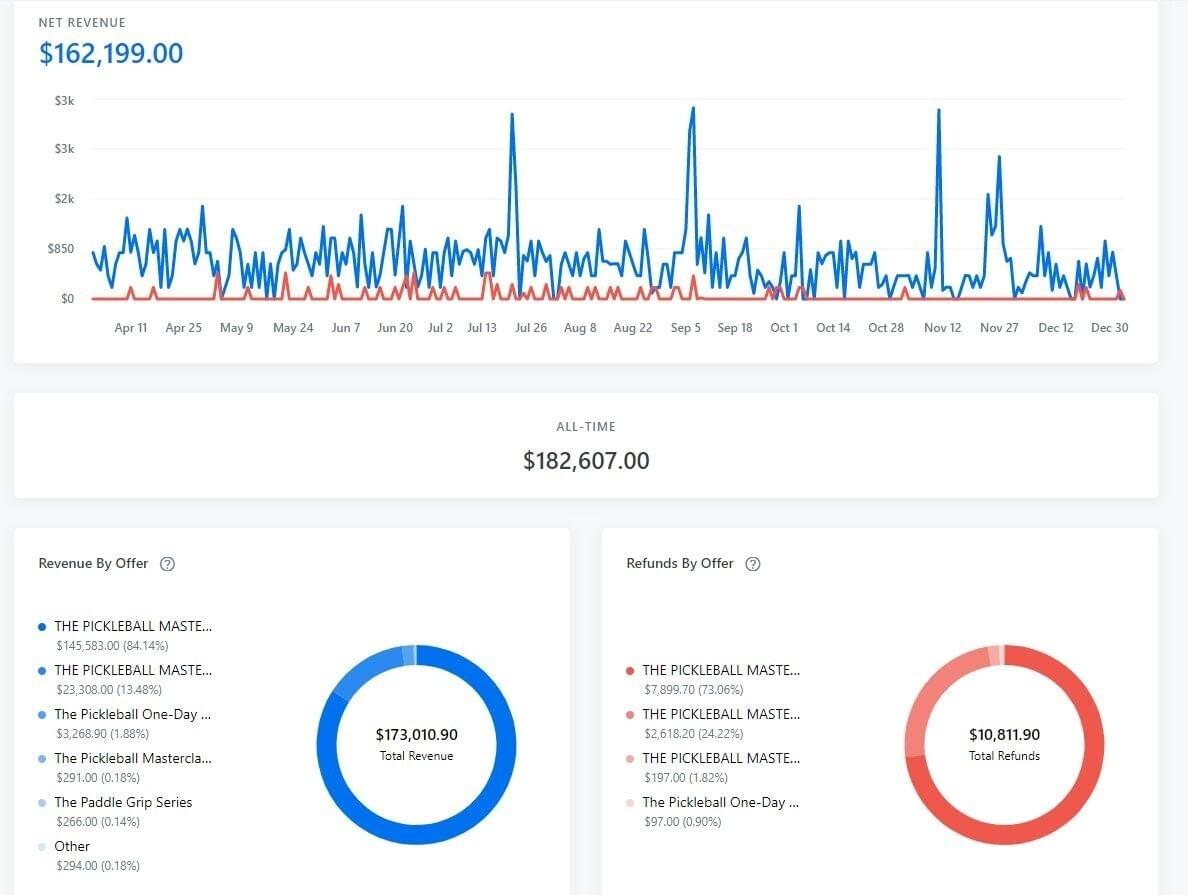Select The Pickleball One-Day $97.00 refund entry
Viewport: 1188px width, 895px height.
(720, 803)
